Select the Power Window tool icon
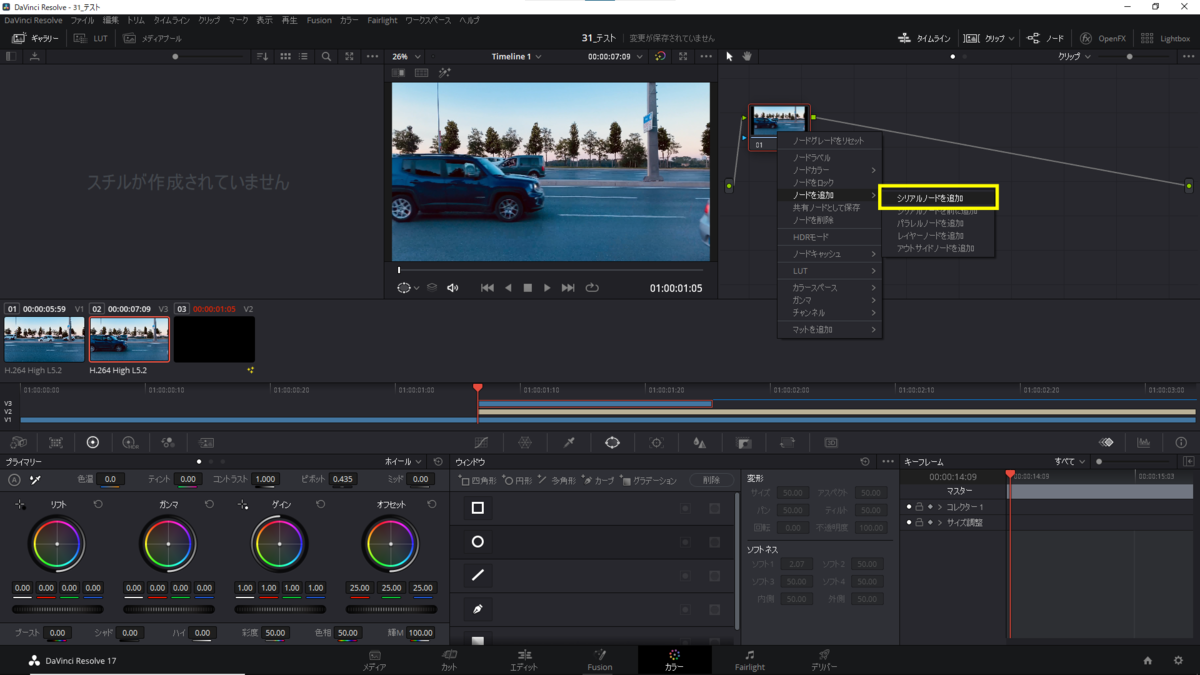This screenshot has height=675, width=1200. click(612, 442)
